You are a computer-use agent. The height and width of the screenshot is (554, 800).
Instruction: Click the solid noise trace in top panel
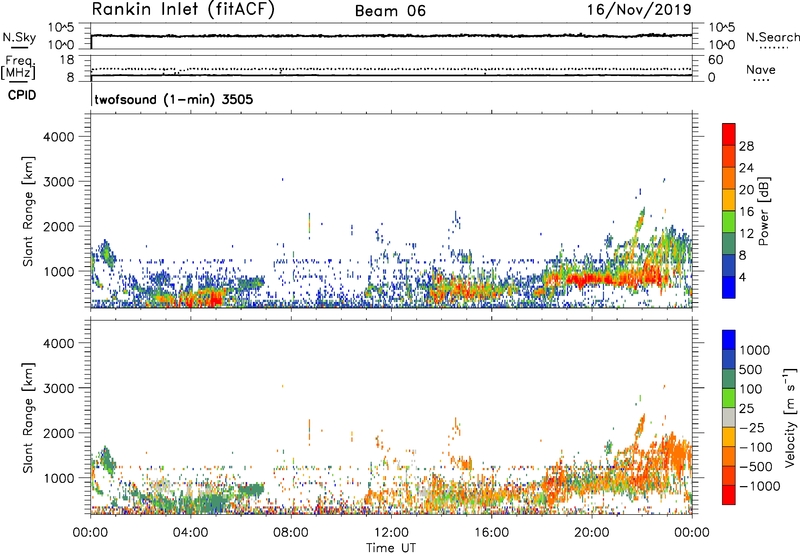coord(391,36)
